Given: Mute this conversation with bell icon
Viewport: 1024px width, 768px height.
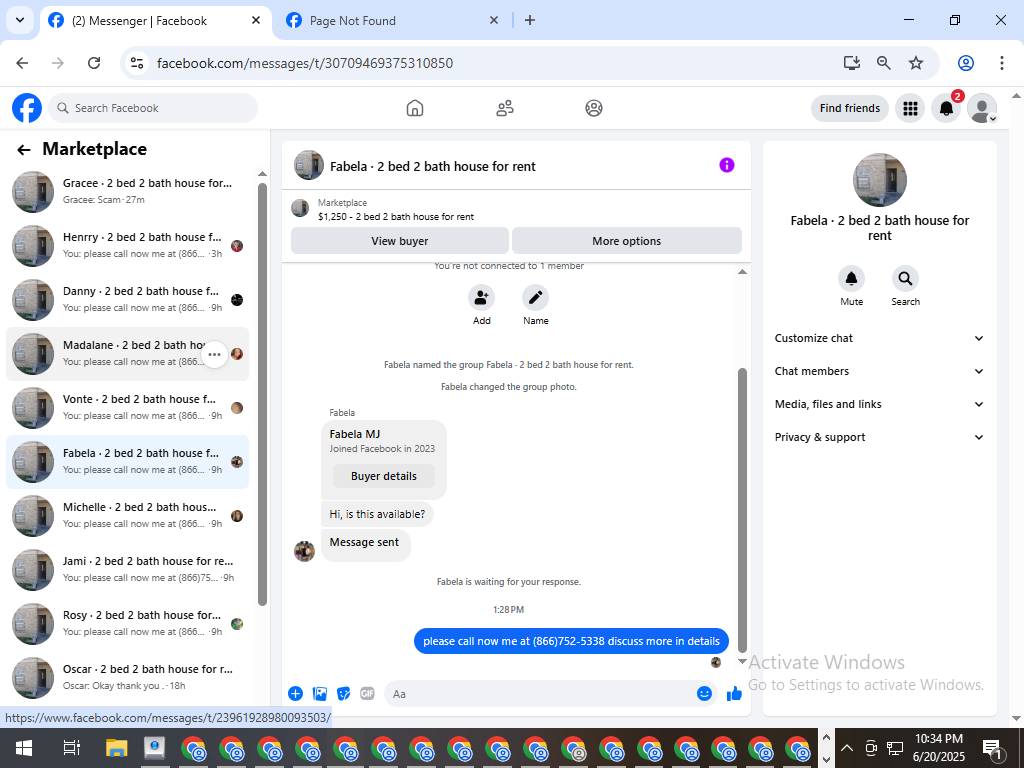Looking at the screenshot, I should pos(852,279).
